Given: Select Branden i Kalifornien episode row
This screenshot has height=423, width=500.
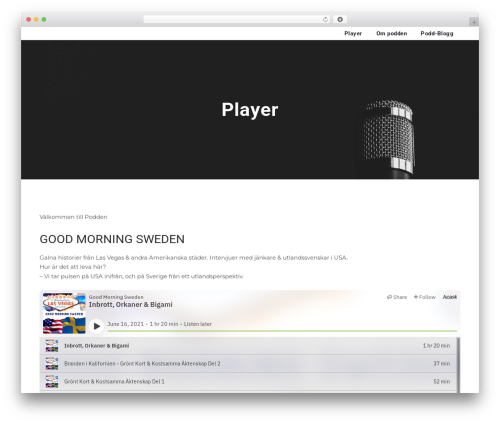Looking at the screenshot, I should (x=248, y=364).
